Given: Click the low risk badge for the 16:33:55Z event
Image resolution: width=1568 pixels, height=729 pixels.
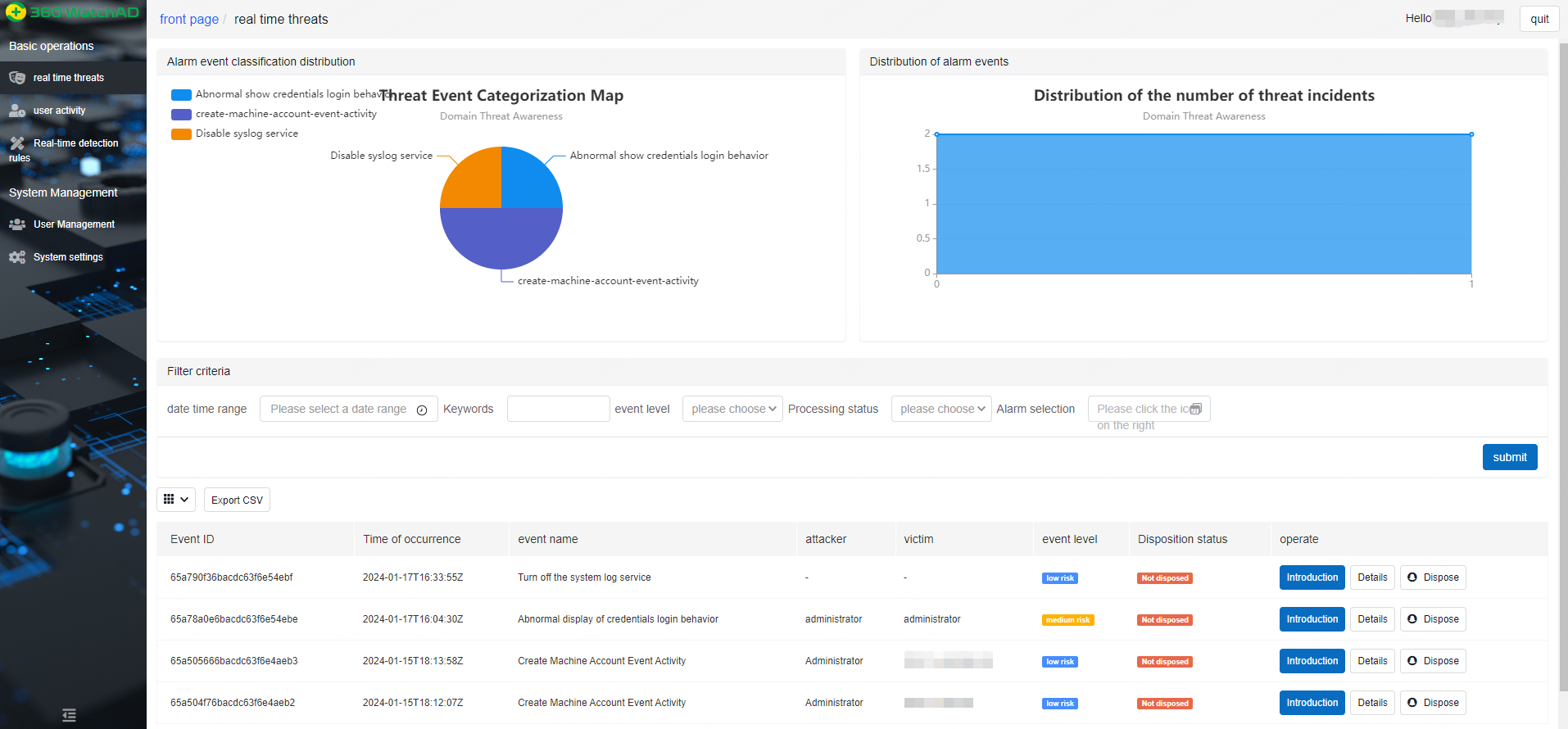Looking at the screenshot, I should coord(1060,578).
